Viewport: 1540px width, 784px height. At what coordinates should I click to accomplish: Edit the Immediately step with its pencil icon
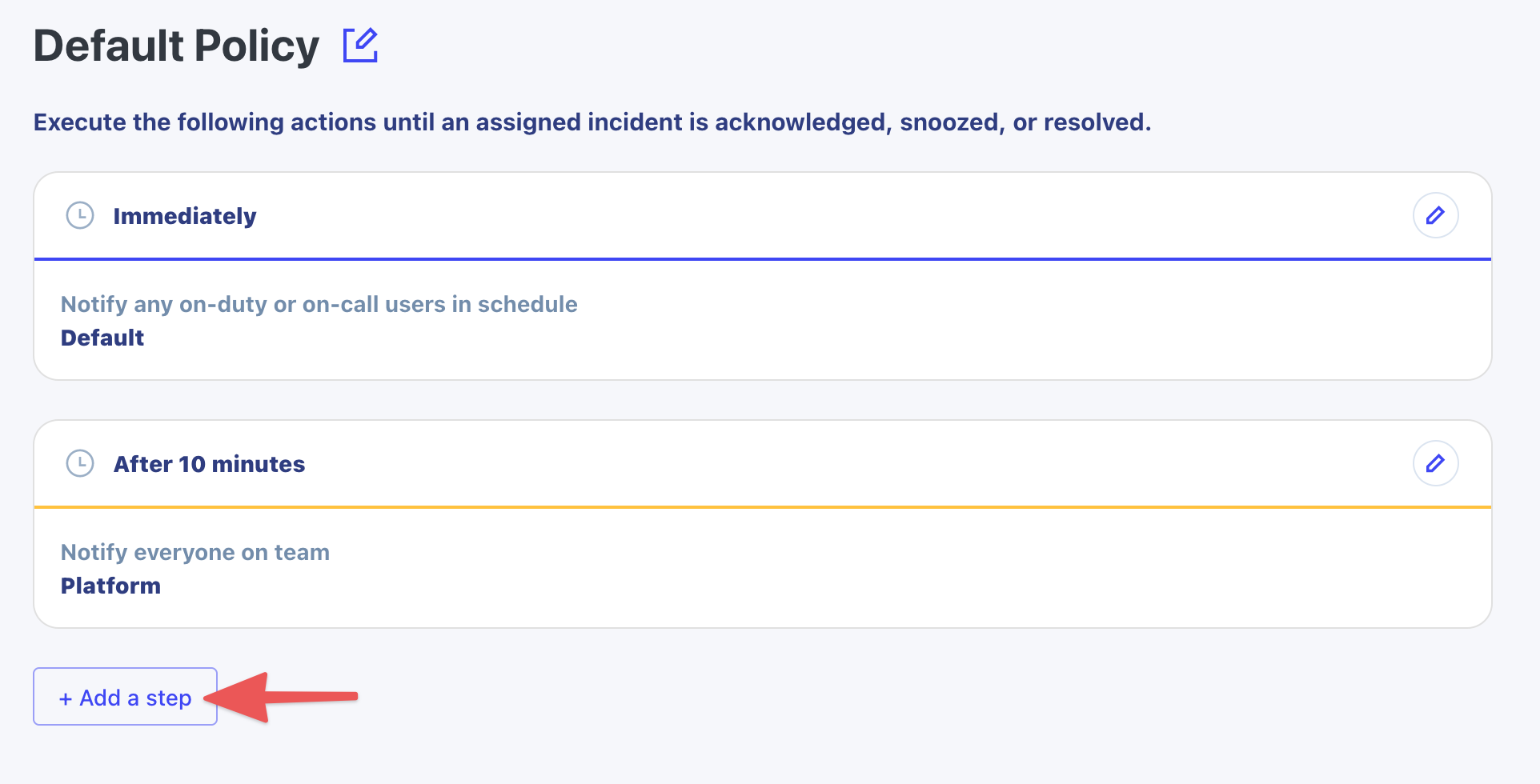point(1435,215)
